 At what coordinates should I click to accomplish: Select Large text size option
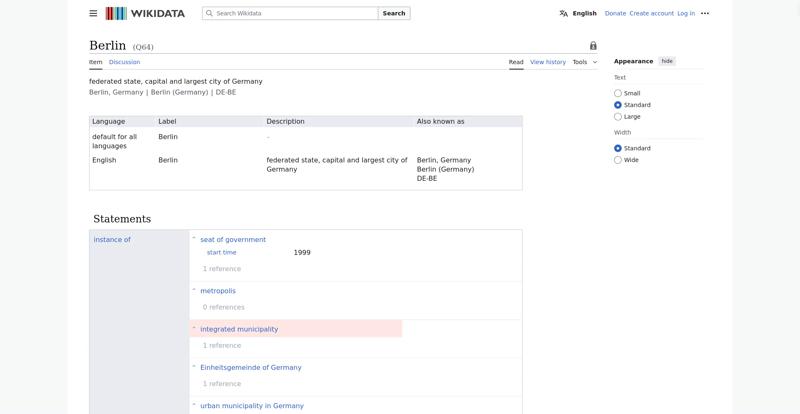[618, 116]
